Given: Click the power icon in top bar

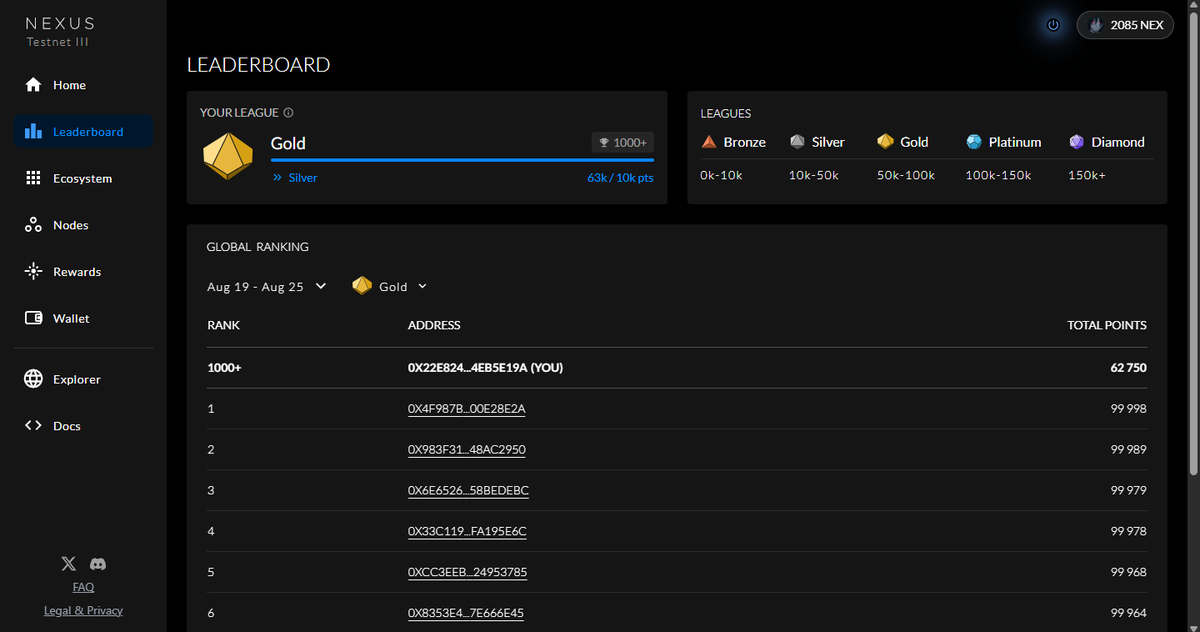Looking at the screenshot, I should coord(1053,25).
